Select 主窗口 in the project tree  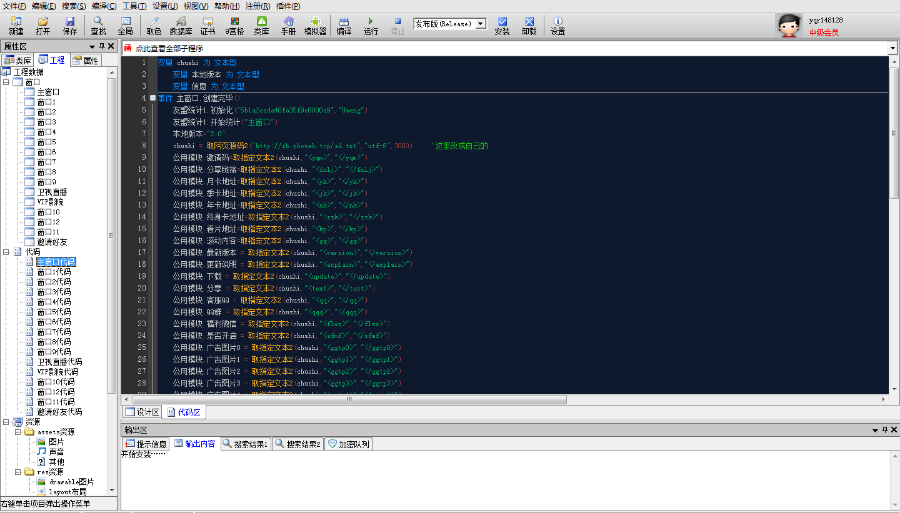coord(48,92)
